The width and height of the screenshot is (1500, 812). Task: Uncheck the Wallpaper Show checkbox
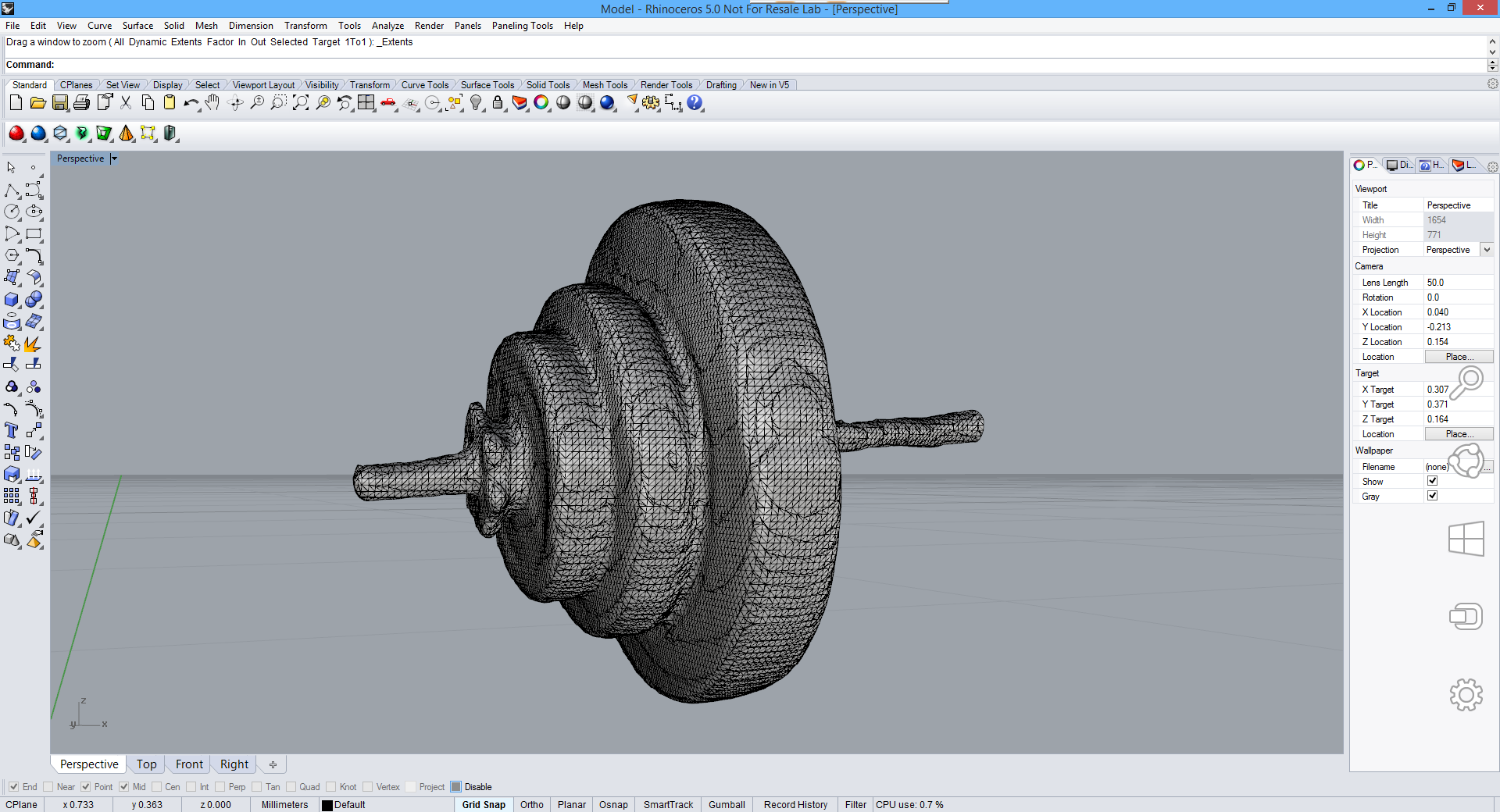click(1432, 481)
